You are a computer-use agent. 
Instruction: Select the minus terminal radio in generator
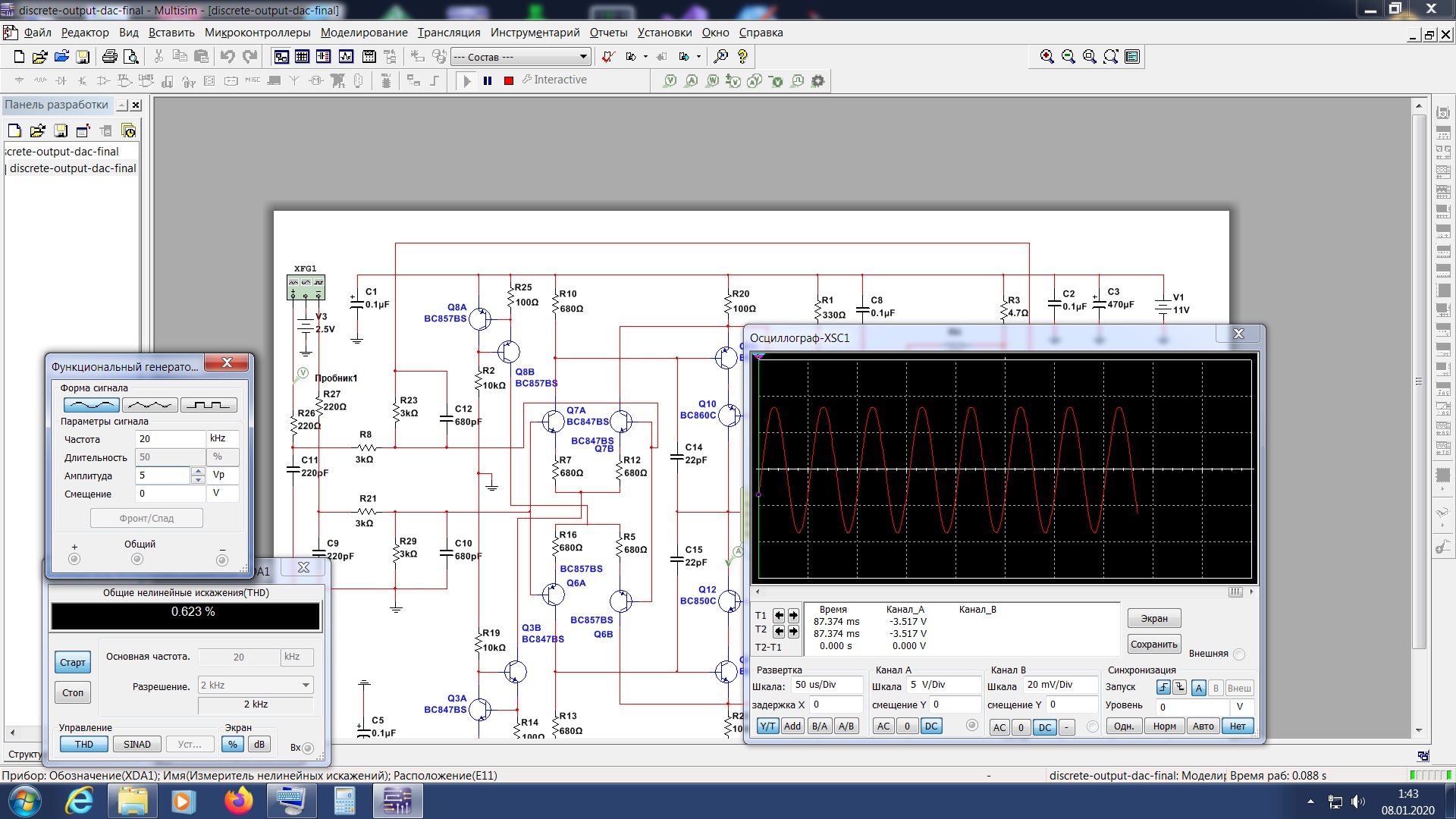click(222, 560)
